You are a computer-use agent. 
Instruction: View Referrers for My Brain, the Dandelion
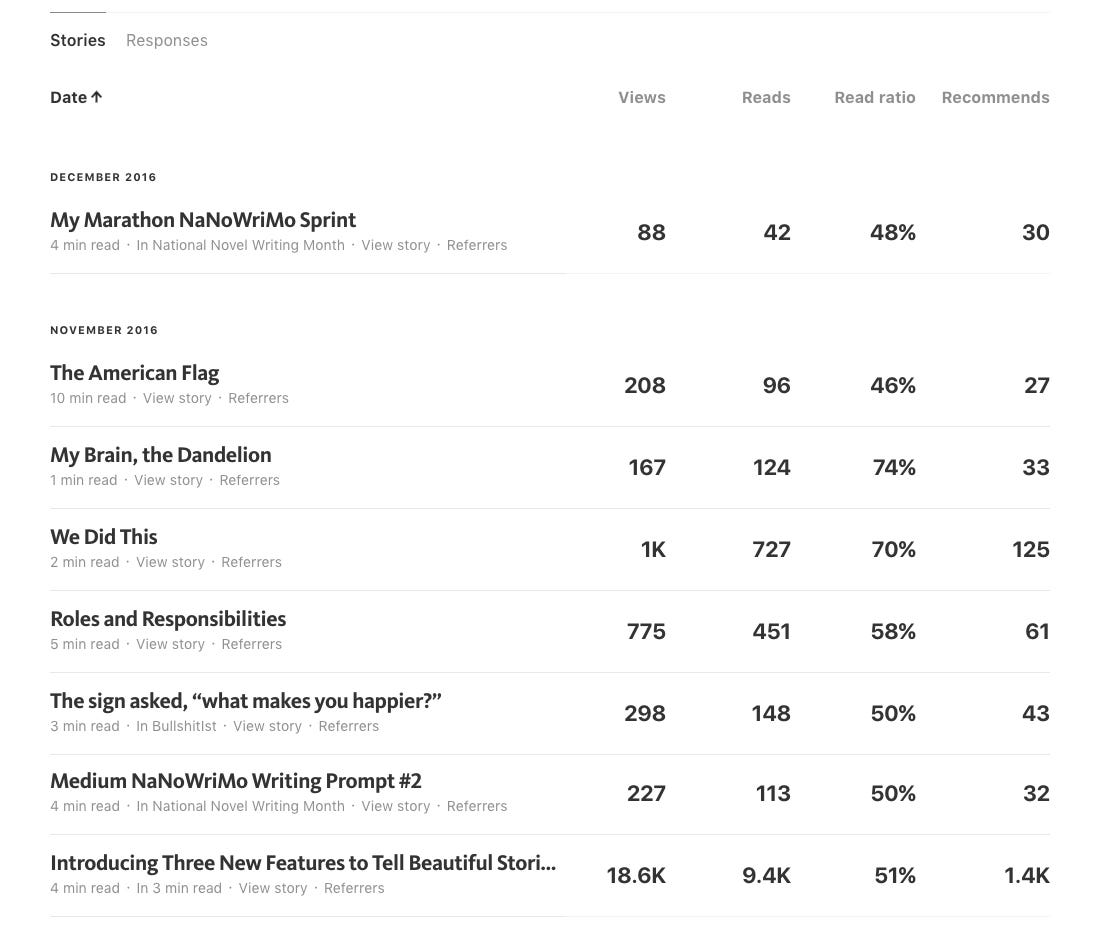click(x=250, y=480)
